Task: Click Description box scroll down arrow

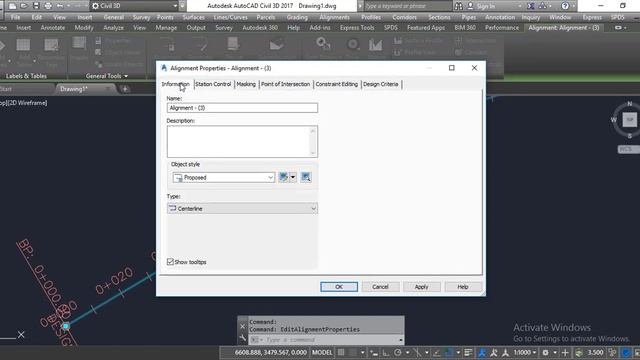Action: (x=313, y=153)
